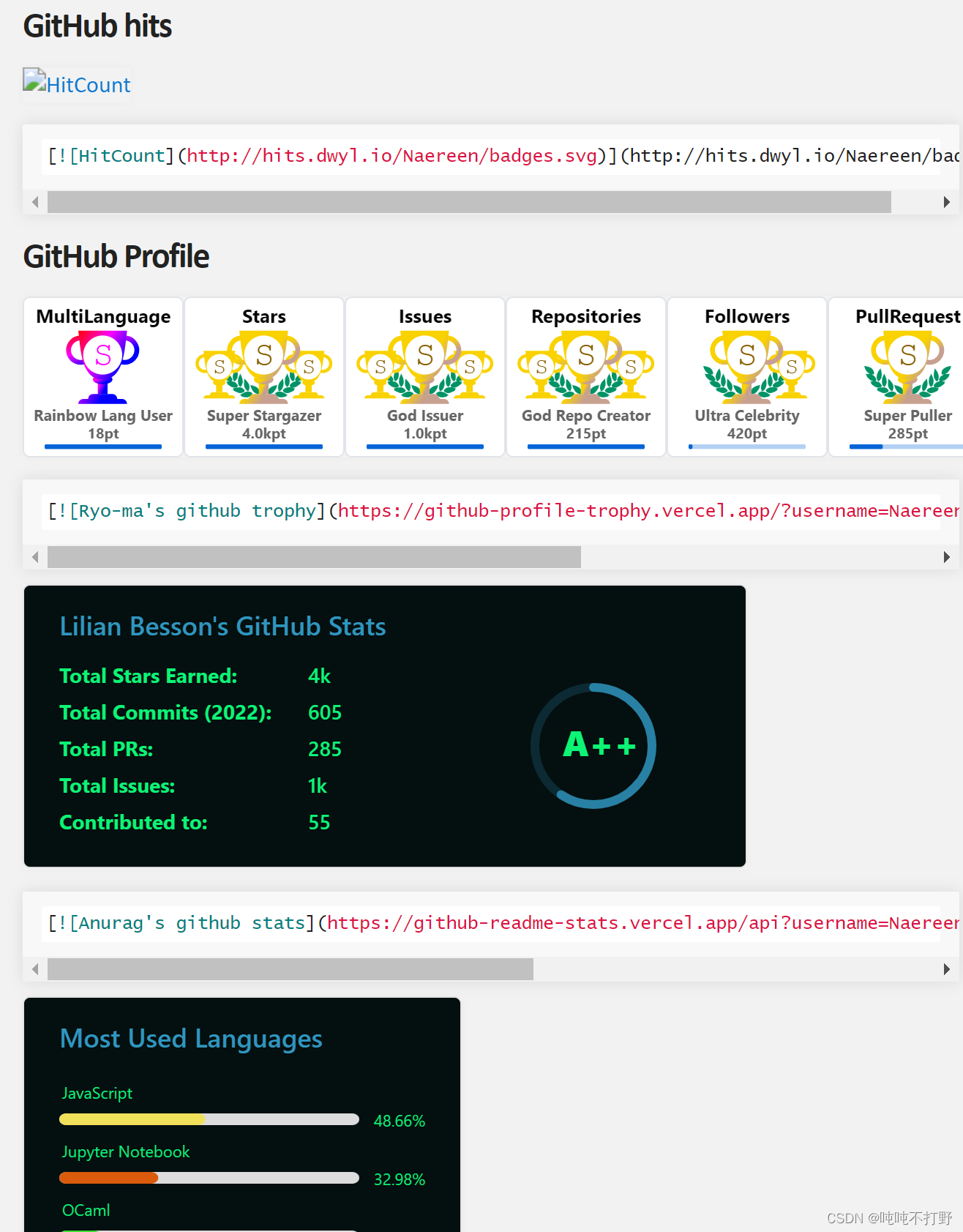The width and height of the screenshot is (963, 1232).
Task: Click 'Total PRs:' label
Action: point(106,750)
